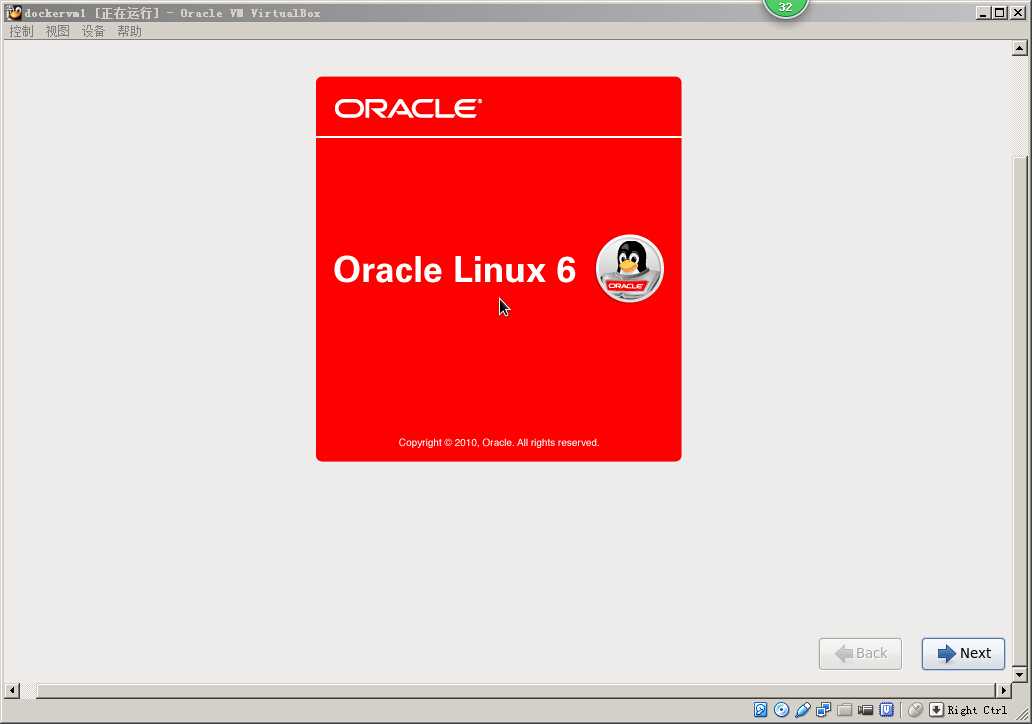1032x724 pixels.
Task: Open the 帮助 (Help) menu
Action: coord(129,31)
